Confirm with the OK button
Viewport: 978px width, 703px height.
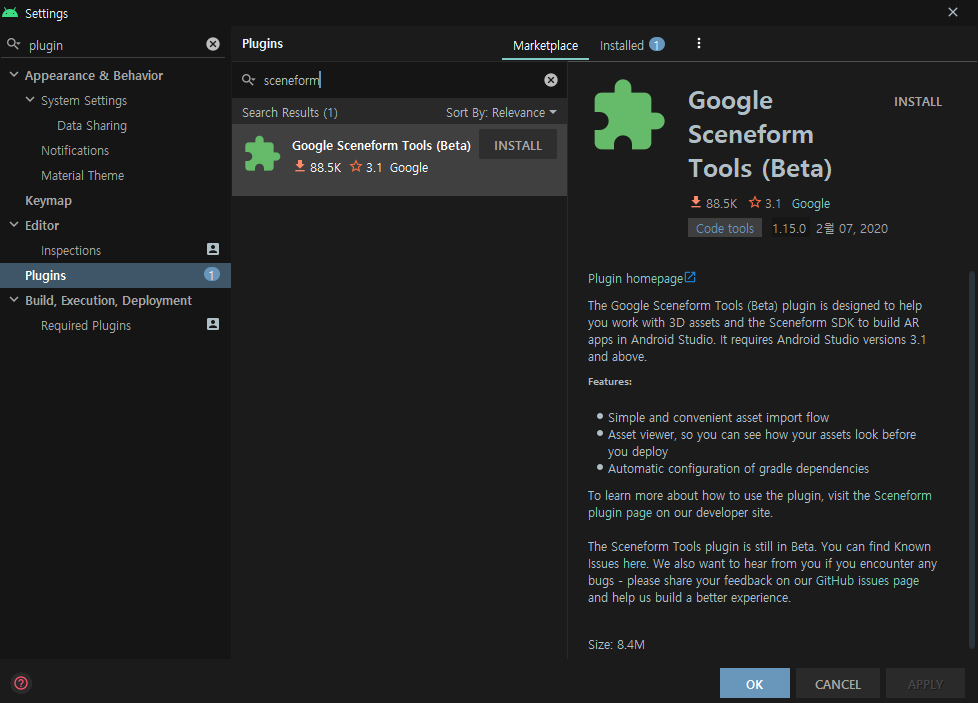click(754, 684)
